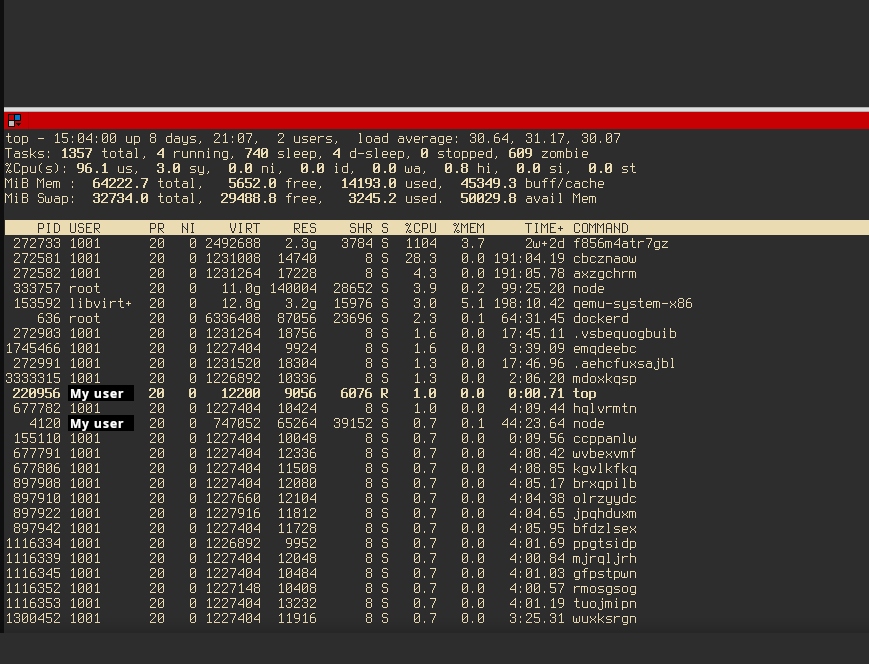Click the 5.1 %MEM value
Viewport: 869px width, 664px height.
473,303
